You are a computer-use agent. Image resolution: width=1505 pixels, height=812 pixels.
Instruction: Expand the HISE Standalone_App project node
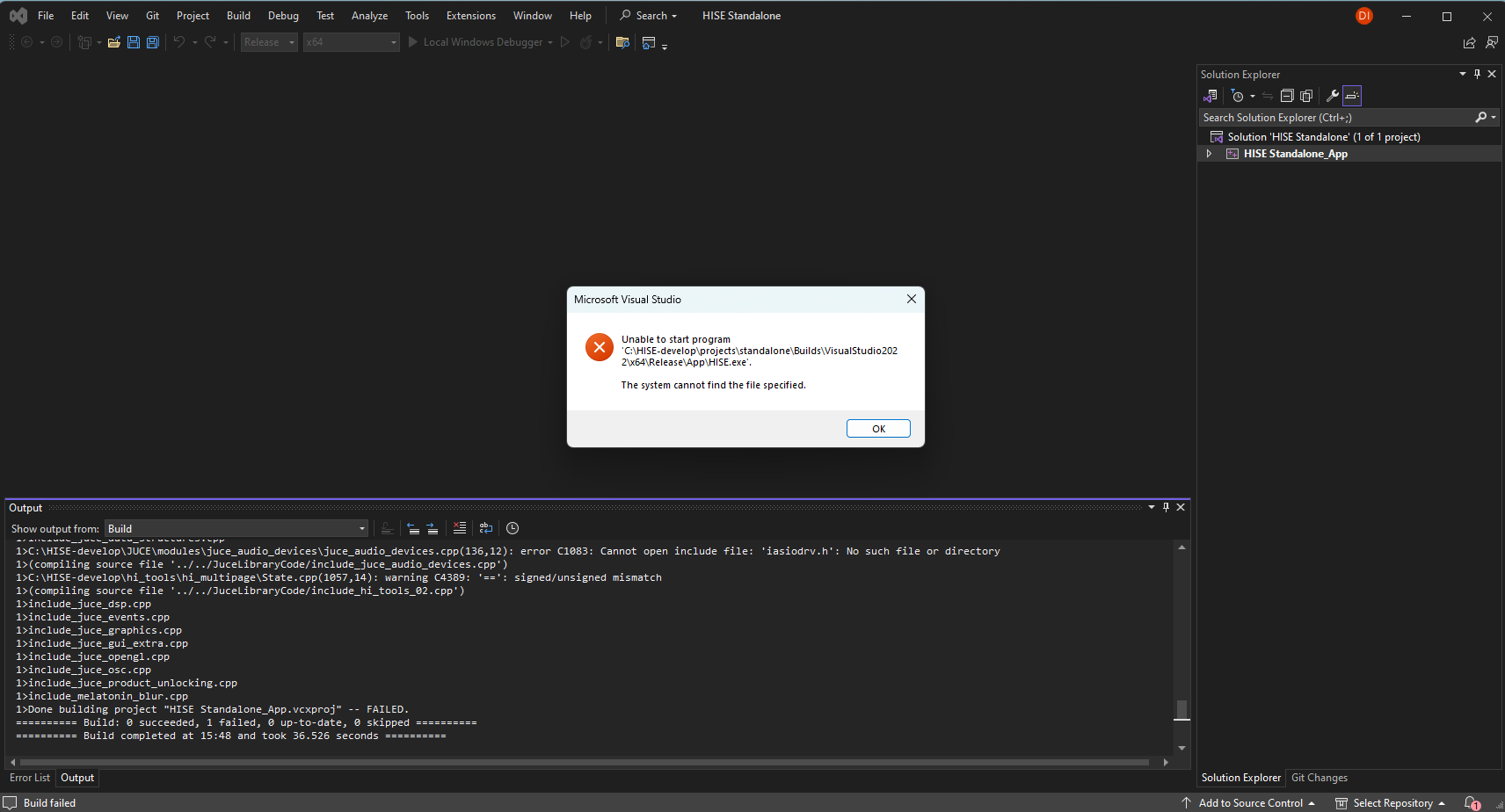1209,154
